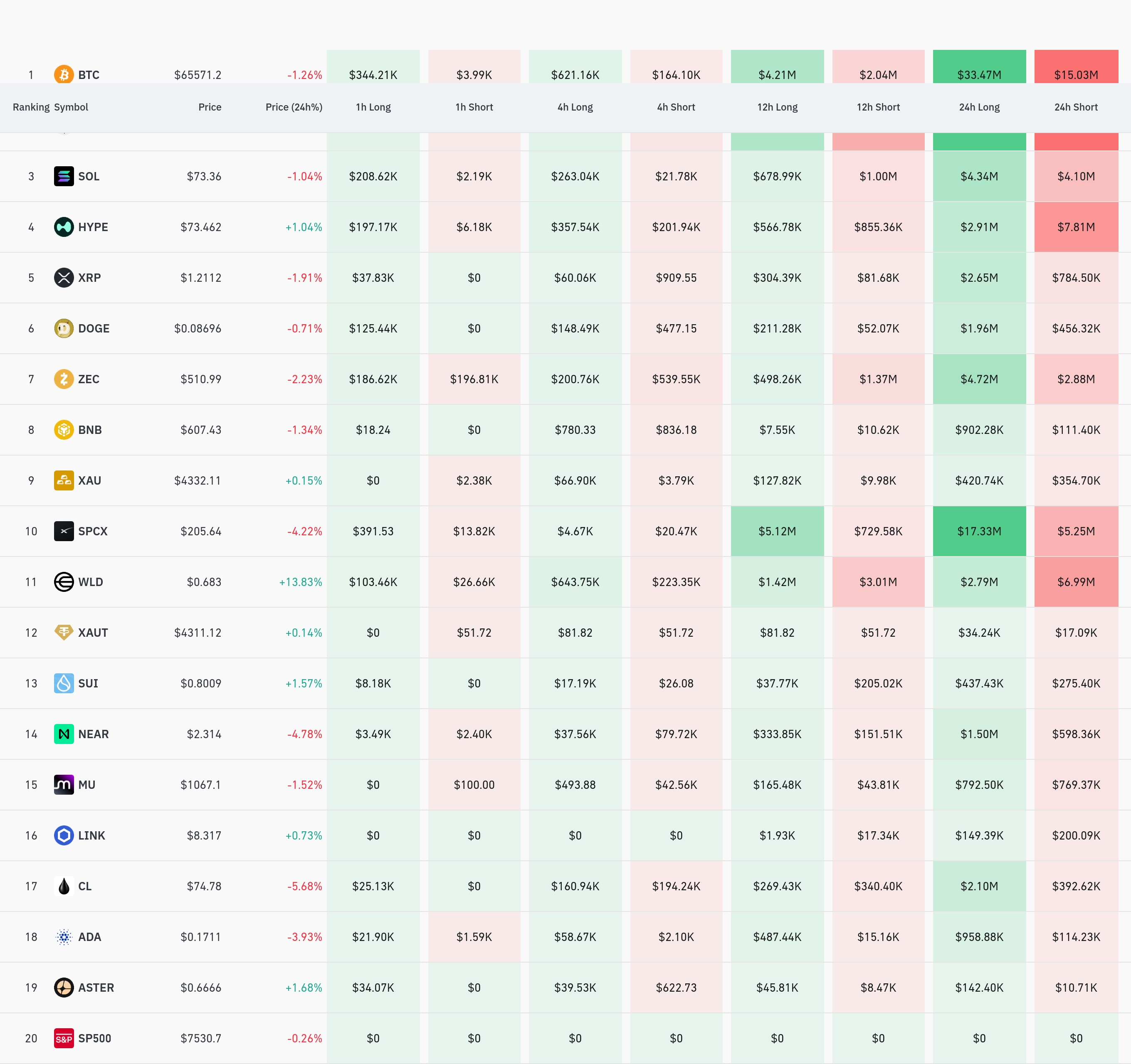Sort by Ranking column header
Viewport: 1131px width, 1064px height.
coord(31,107)
